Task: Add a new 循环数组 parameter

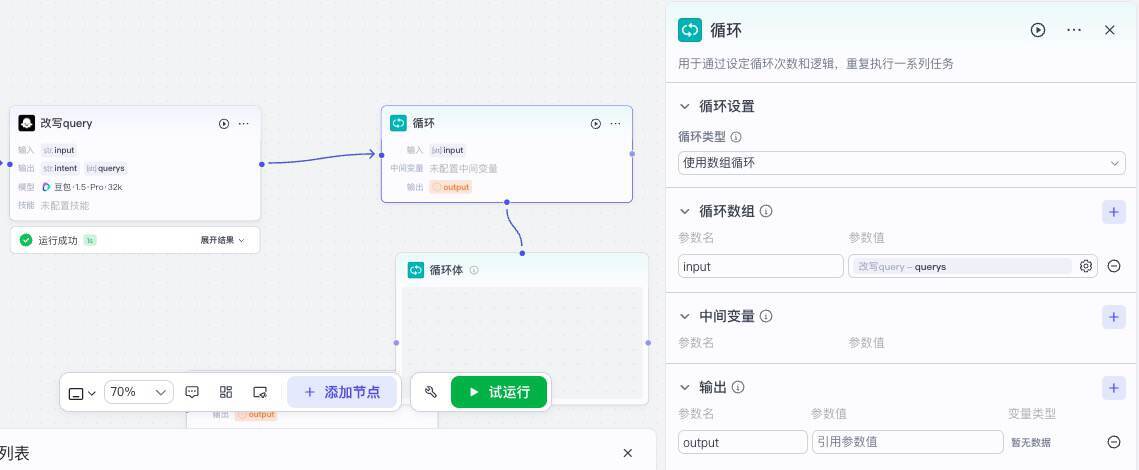Action: click(1114, 211)
